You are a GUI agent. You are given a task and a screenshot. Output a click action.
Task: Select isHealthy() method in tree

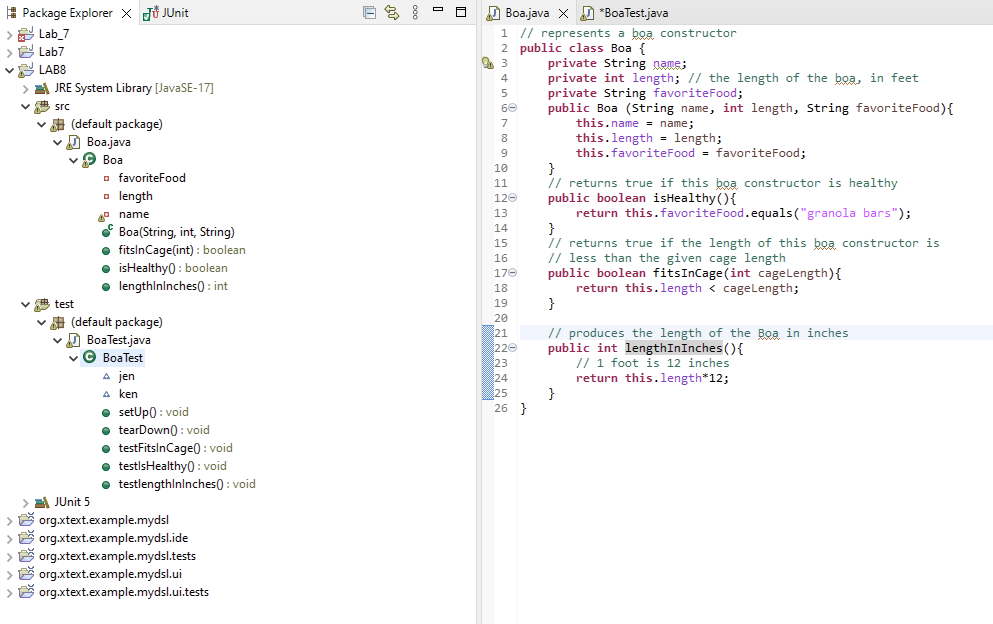coord(172,268)
